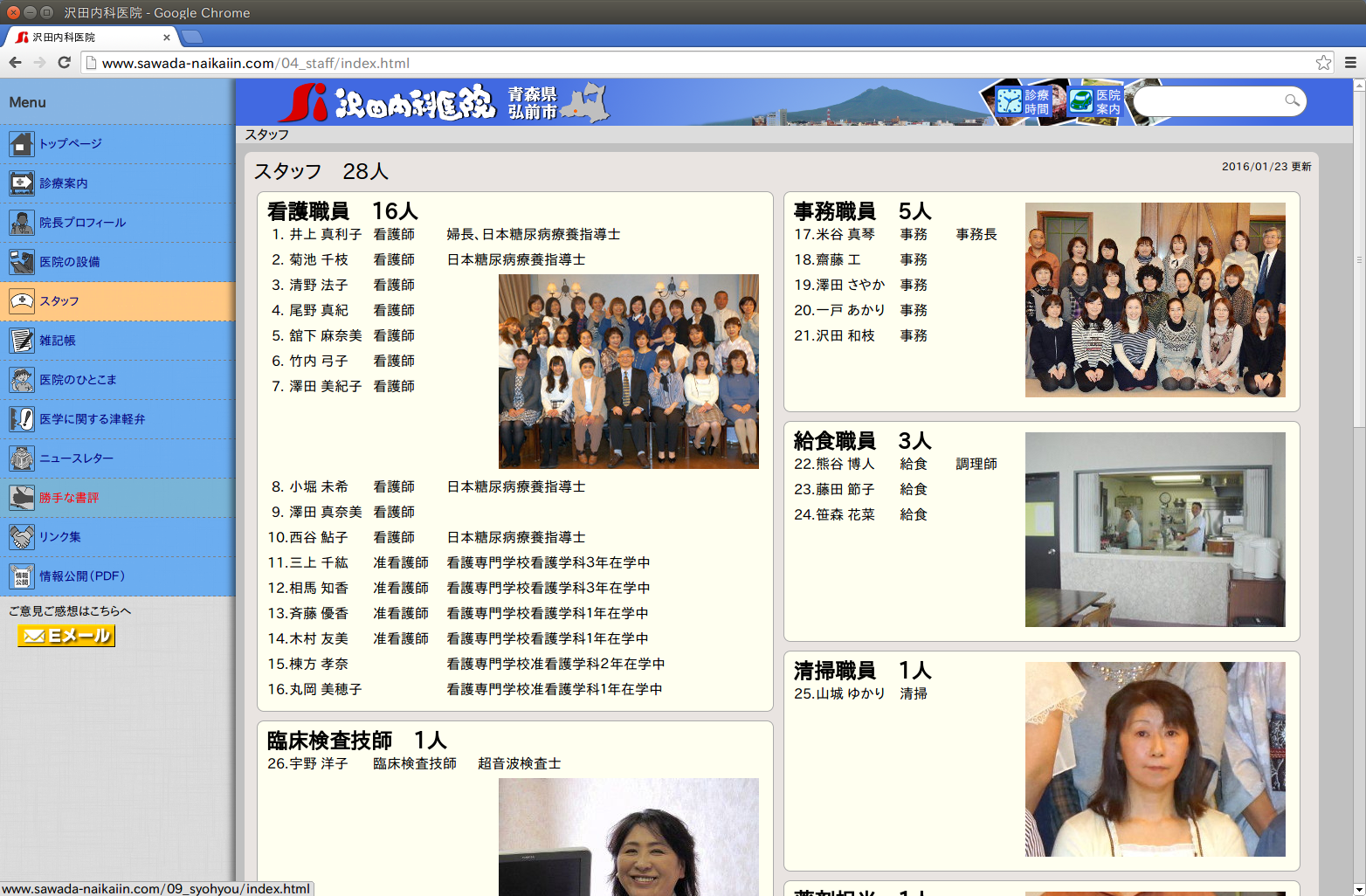This screenshot has height=896, width=1366.
Task: Open the トップページ link
Action: [71, 144]
